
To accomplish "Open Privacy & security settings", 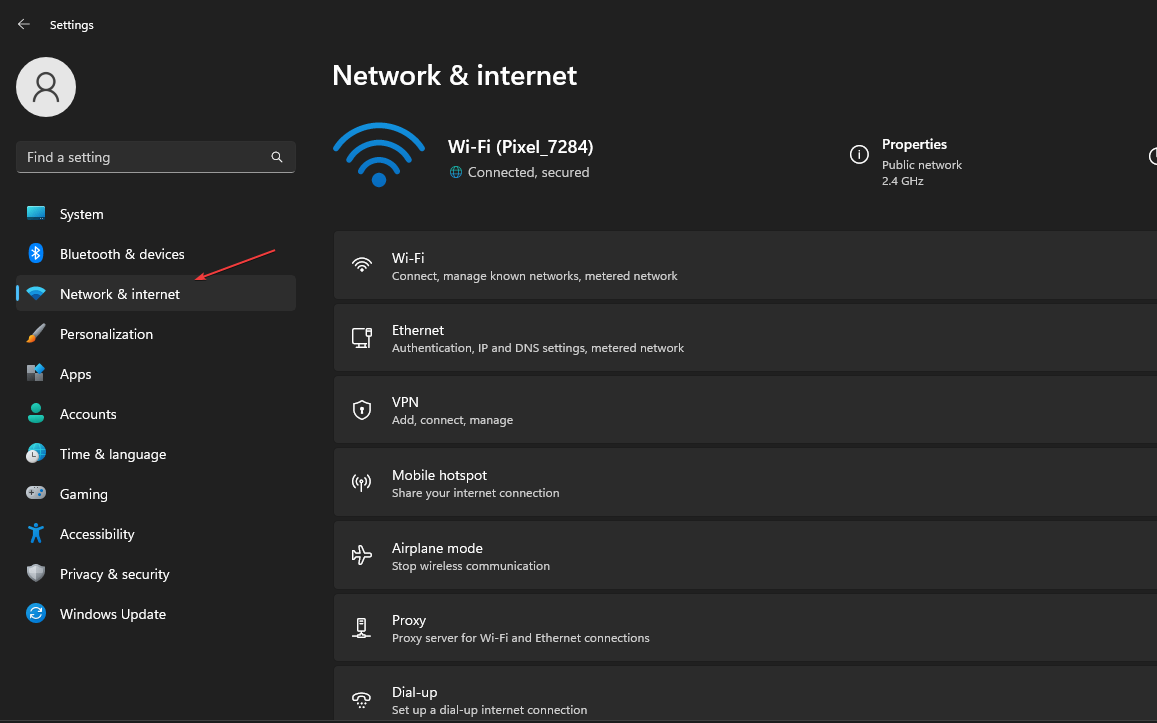I will 114,574.
